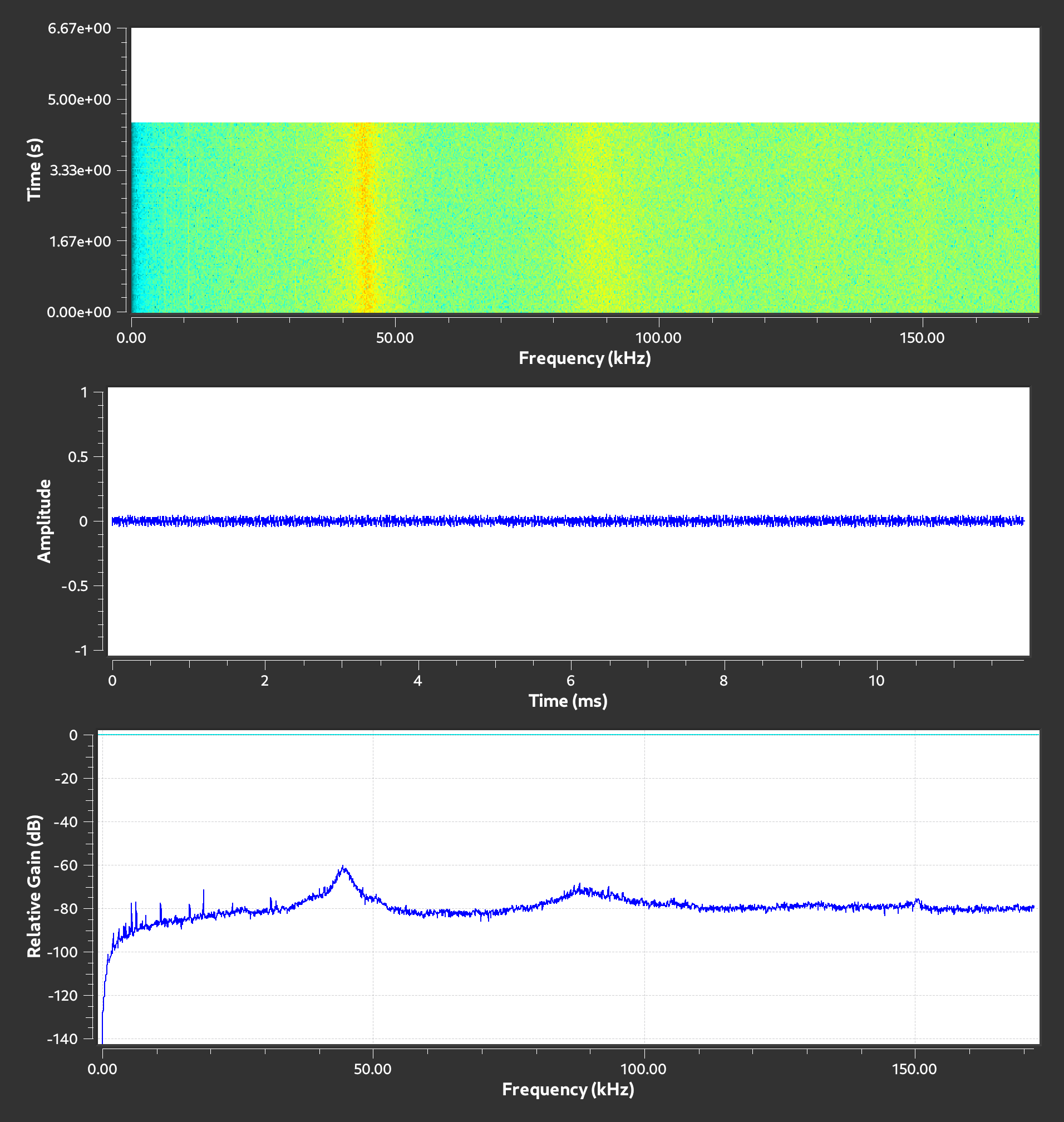1064x1122 pixels.
Task: Click the 0.5 tick on the amplitude axis
Action: 78,456
